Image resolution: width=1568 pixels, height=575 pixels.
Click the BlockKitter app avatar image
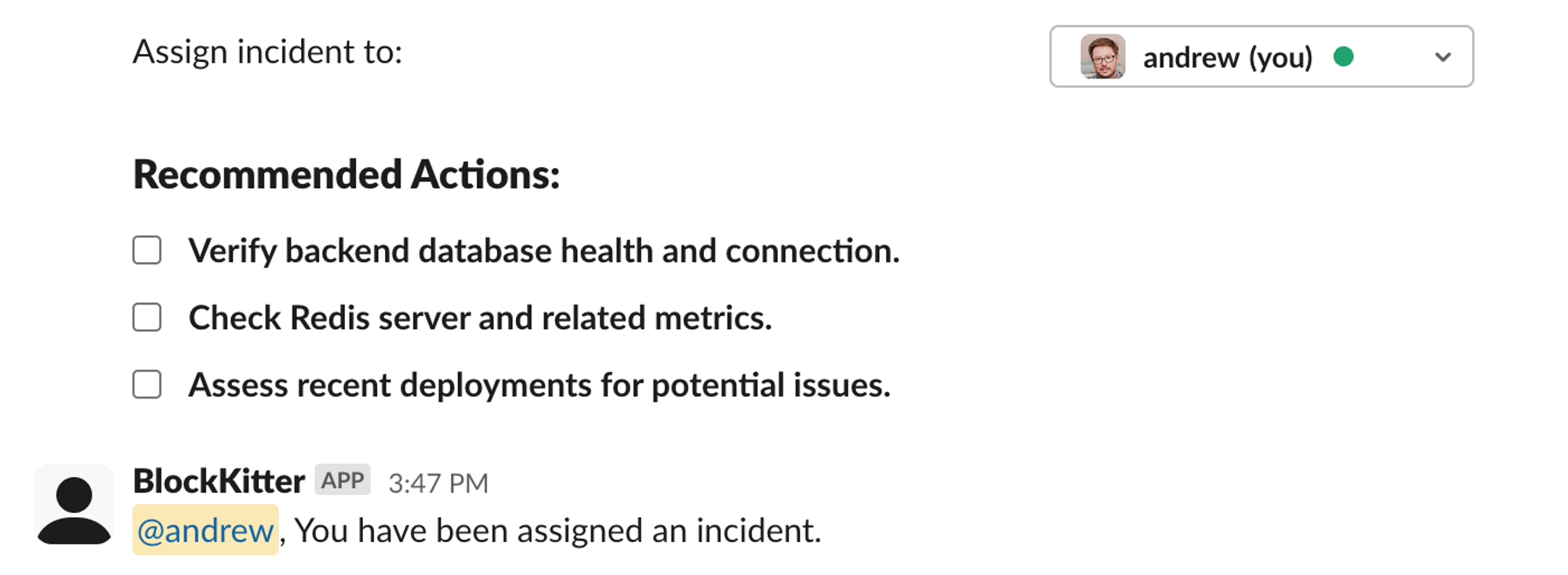[x=74, y=507]
